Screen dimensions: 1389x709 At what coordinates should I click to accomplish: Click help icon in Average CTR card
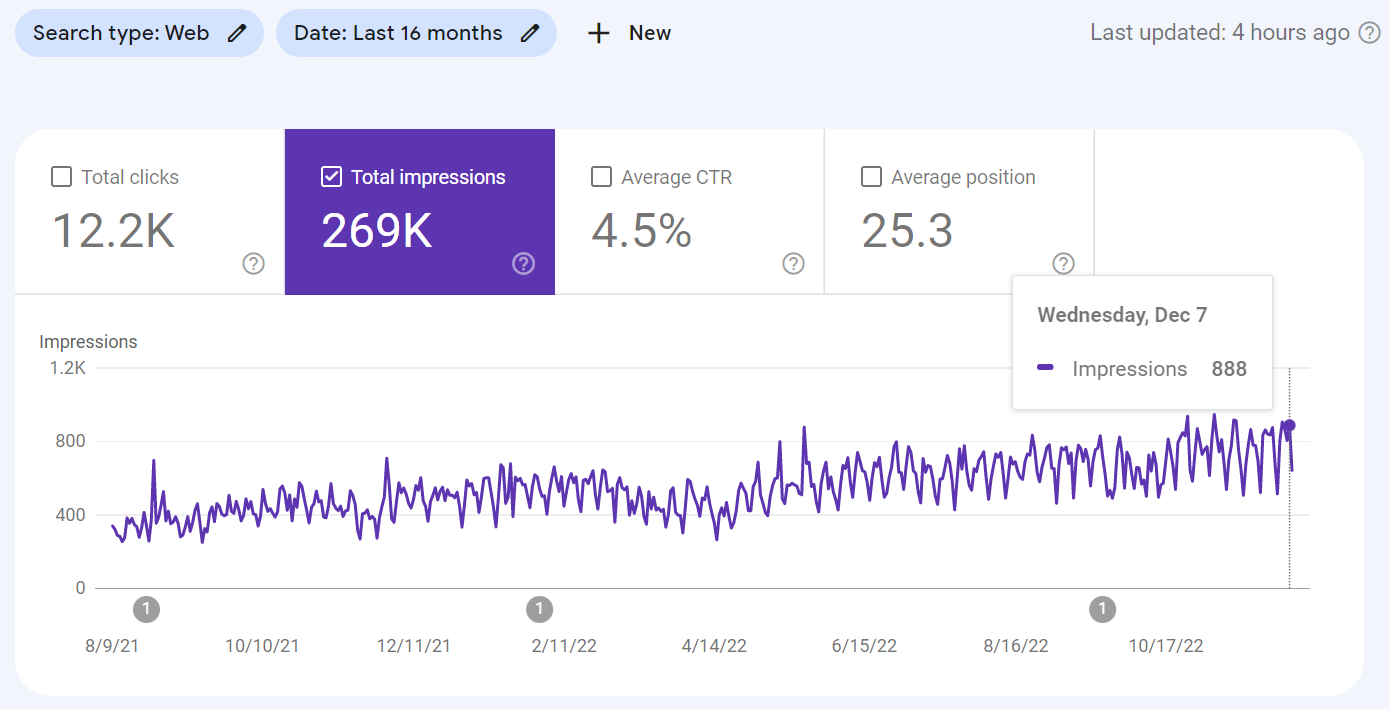793,264
